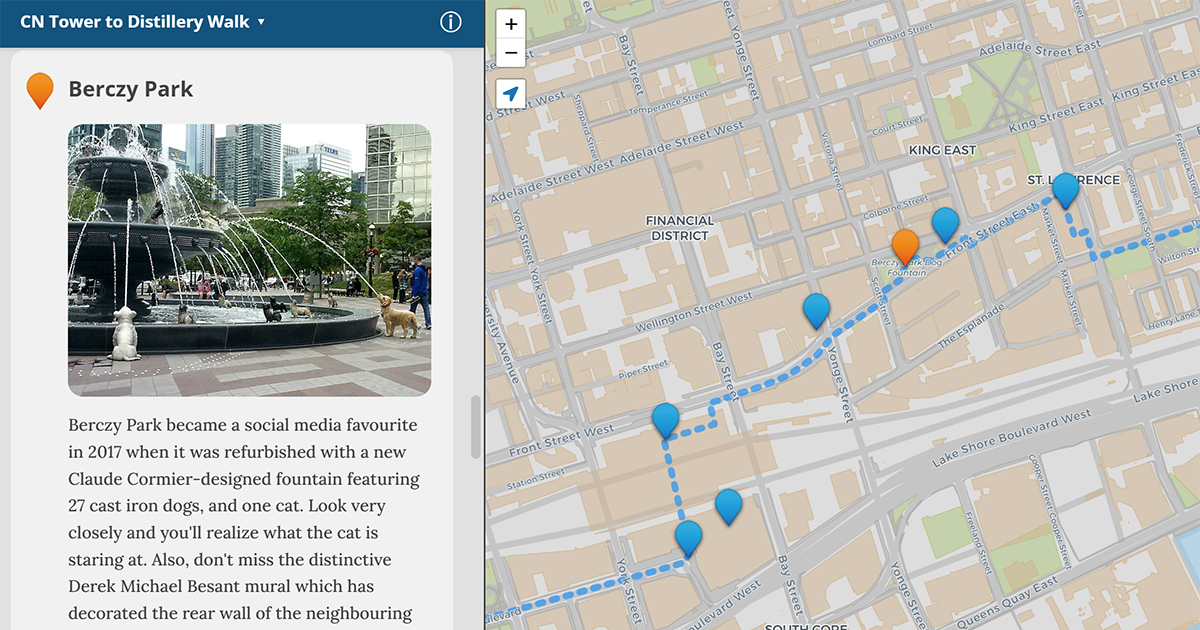Click the Lake Shore Boulevard West label
The height and width of the screenshot is (630, 1200).
tap(1011, 439)
